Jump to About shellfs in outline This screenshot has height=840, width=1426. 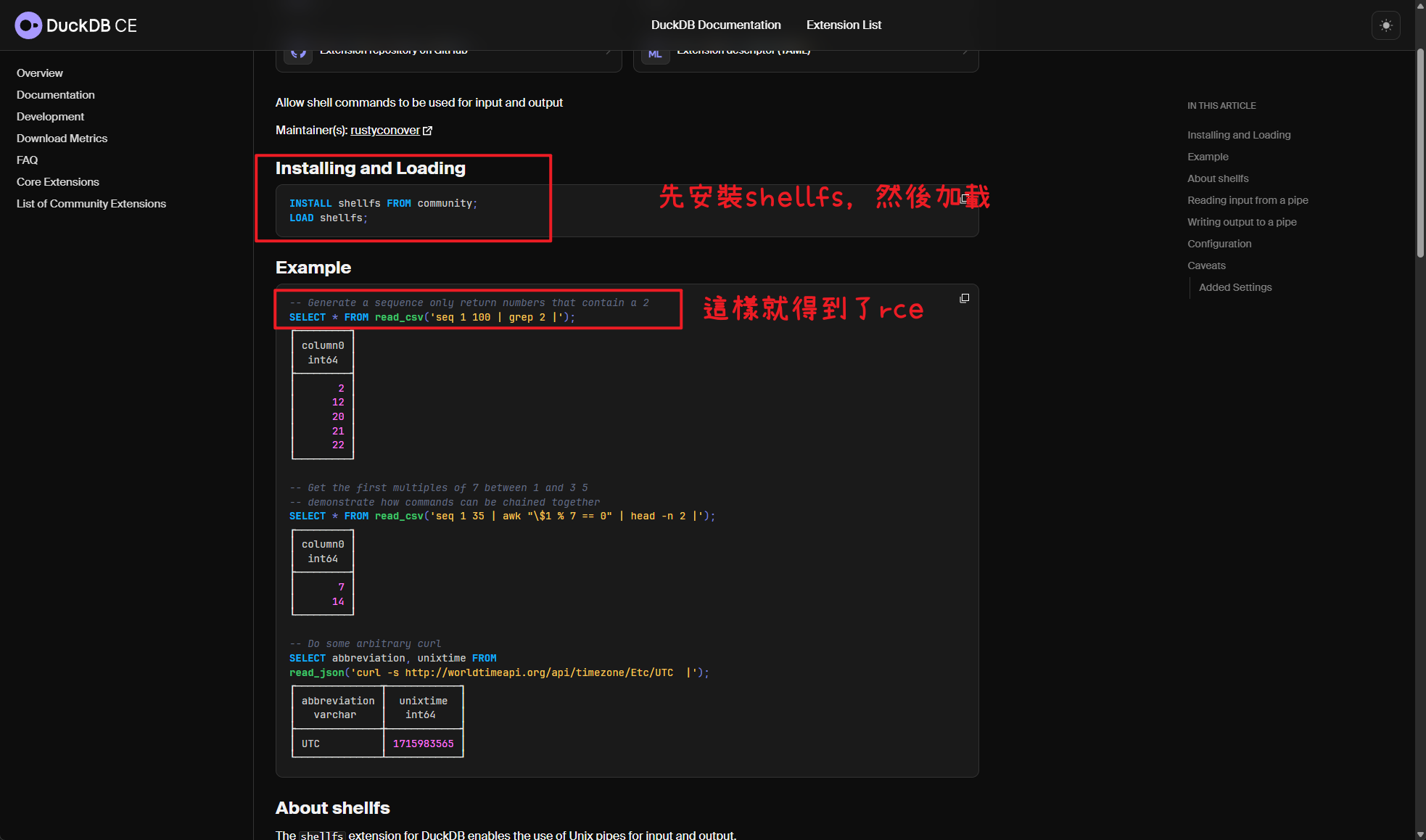1218,178
